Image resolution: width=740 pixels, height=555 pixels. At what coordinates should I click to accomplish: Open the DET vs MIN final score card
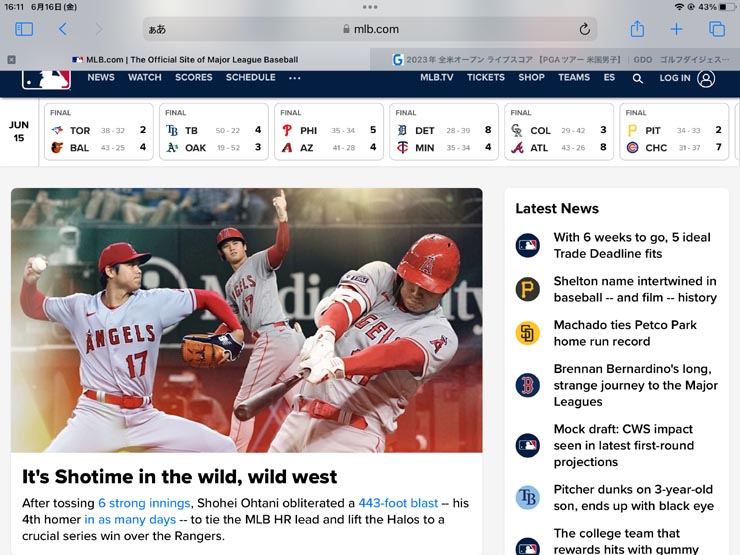click(x=444, y=132)
